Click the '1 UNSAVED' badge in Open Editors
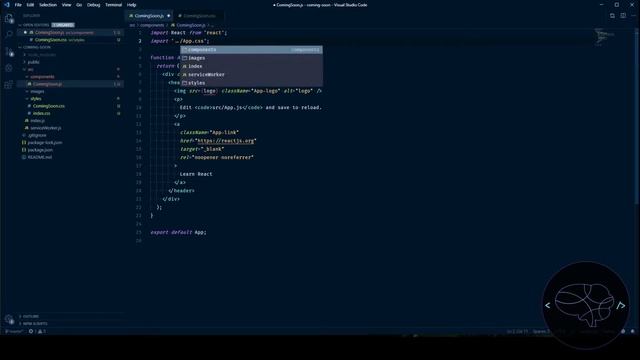Image resolution: width=640 pixels, height=360 pixels. [63, 25]
